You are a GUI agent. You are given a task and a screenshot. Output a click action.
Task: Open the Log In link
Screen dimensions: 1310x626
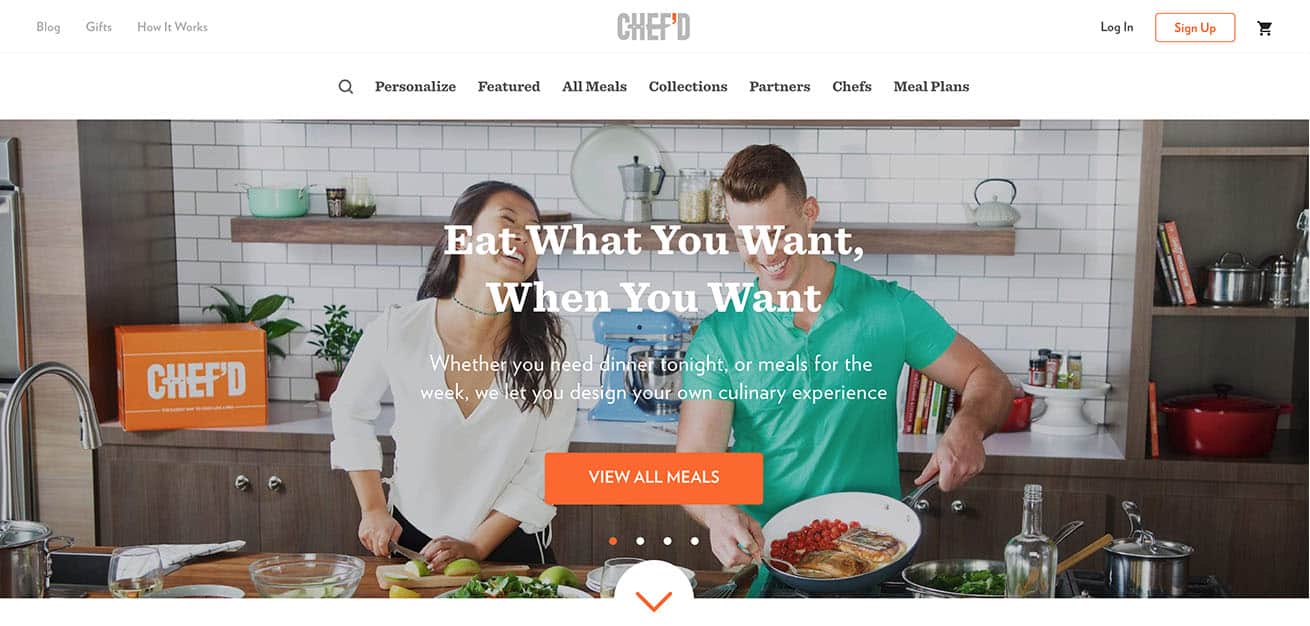point(1117,28)
